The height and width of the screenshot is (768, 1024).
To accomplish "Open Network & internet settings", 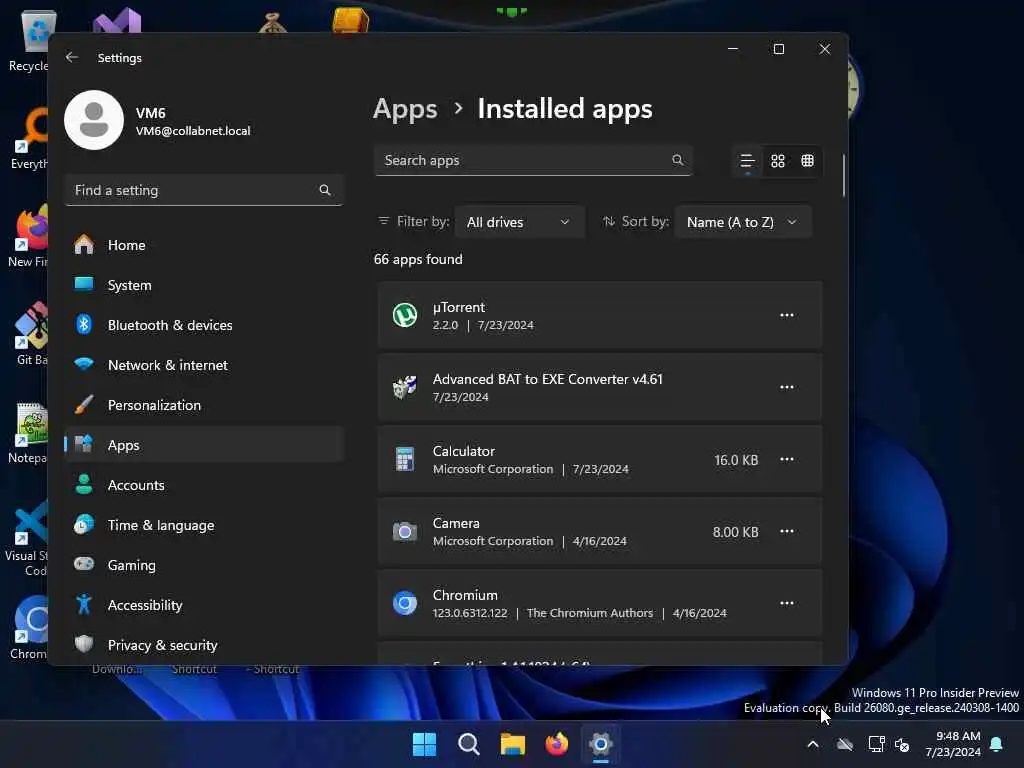I will click(x=204, y=365).
